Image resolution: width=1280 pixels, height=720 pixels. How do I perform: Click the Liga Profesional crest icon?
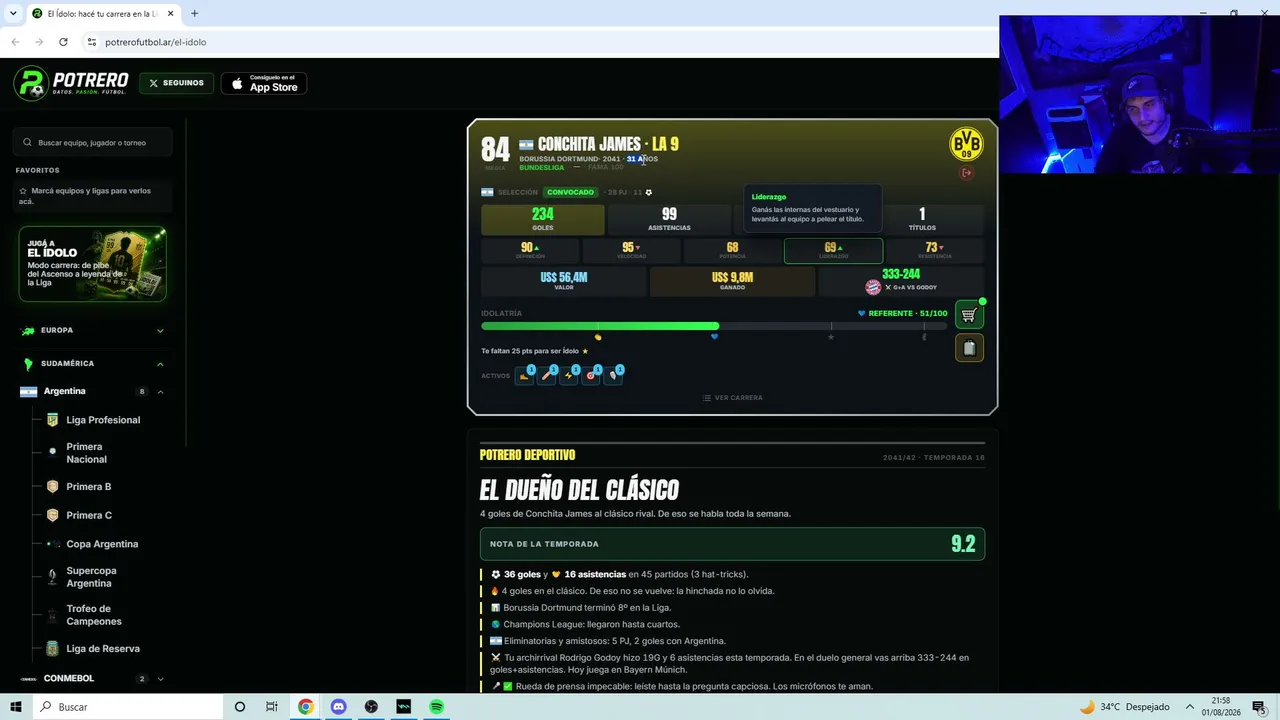(x=52, y=420)
